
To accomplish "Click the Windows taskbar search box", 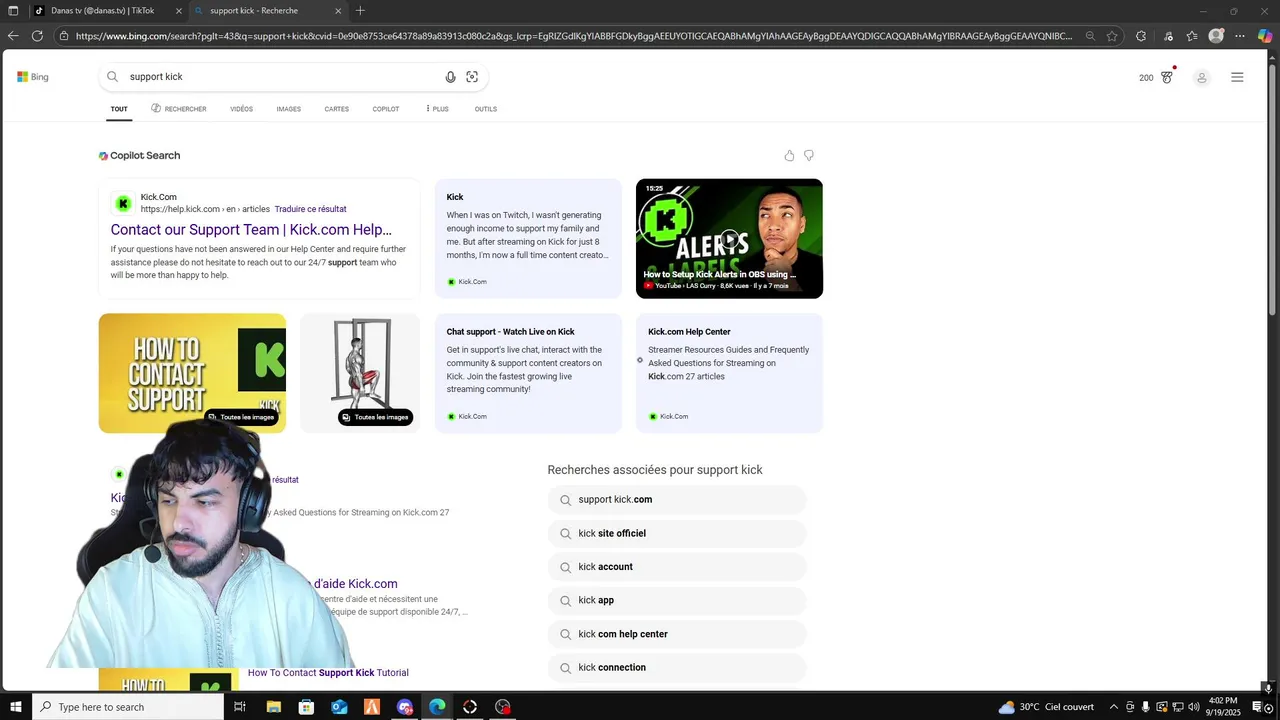I will [128, 707].
